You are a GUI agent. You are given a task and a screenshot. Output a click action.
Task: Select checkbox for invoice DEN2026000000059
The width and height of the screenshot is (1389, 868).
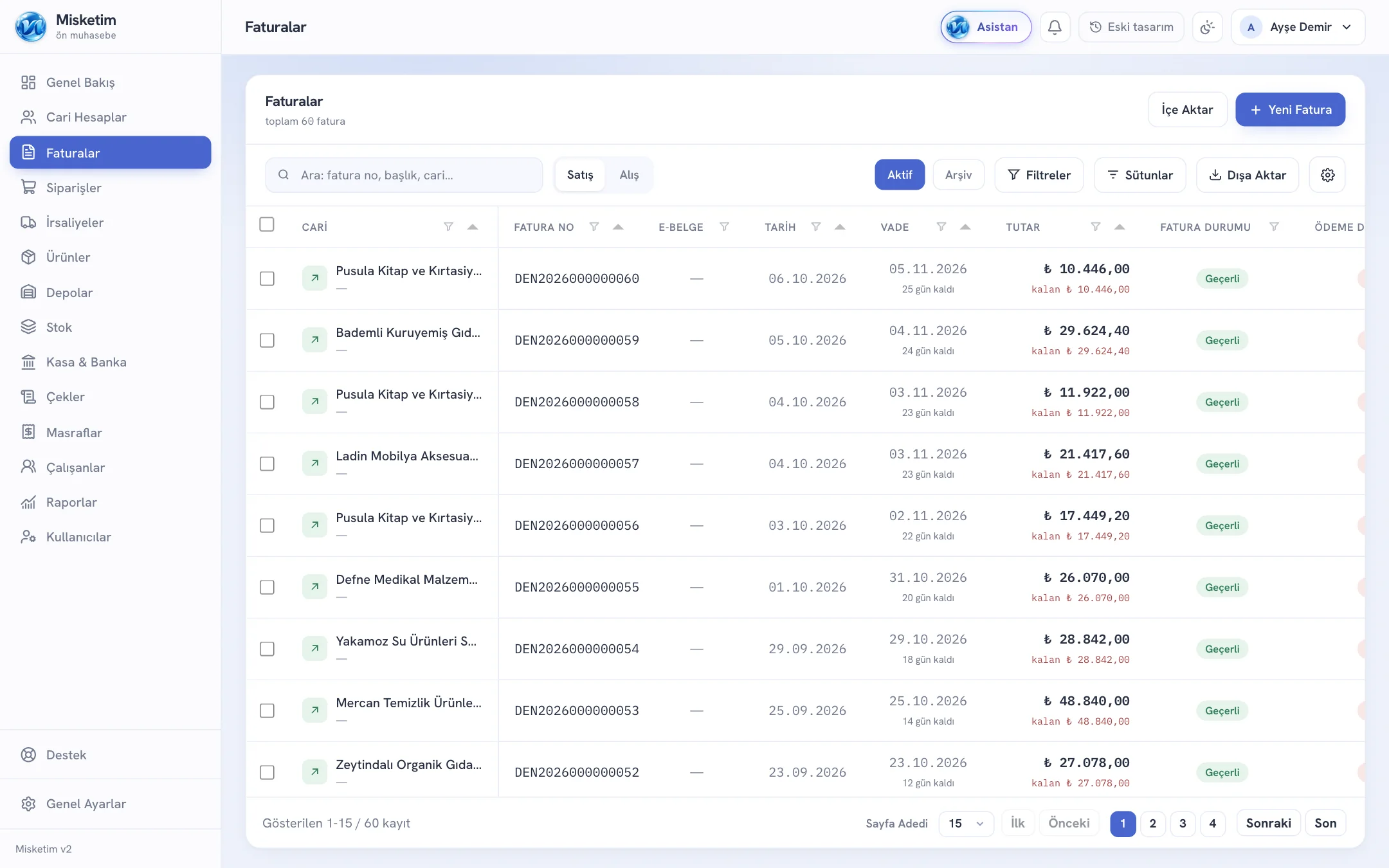coord(267,340)
